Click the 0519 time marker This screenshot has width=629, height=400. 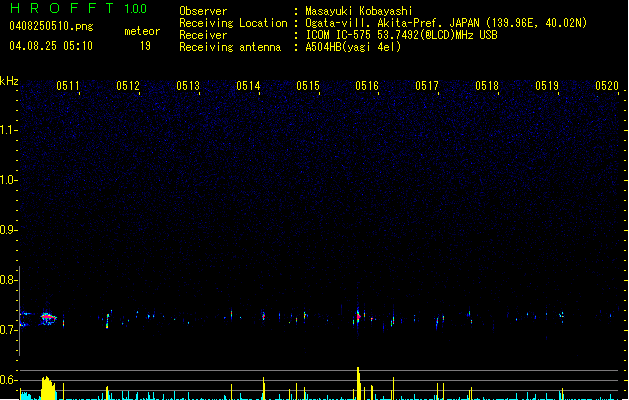point(547,86)
